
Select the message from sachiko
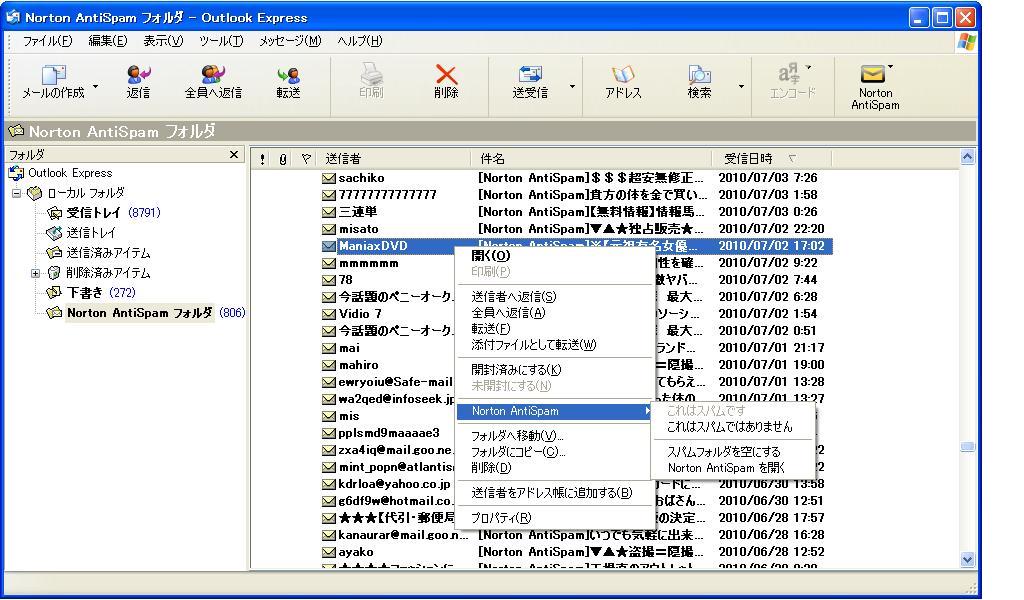[575, 178]
